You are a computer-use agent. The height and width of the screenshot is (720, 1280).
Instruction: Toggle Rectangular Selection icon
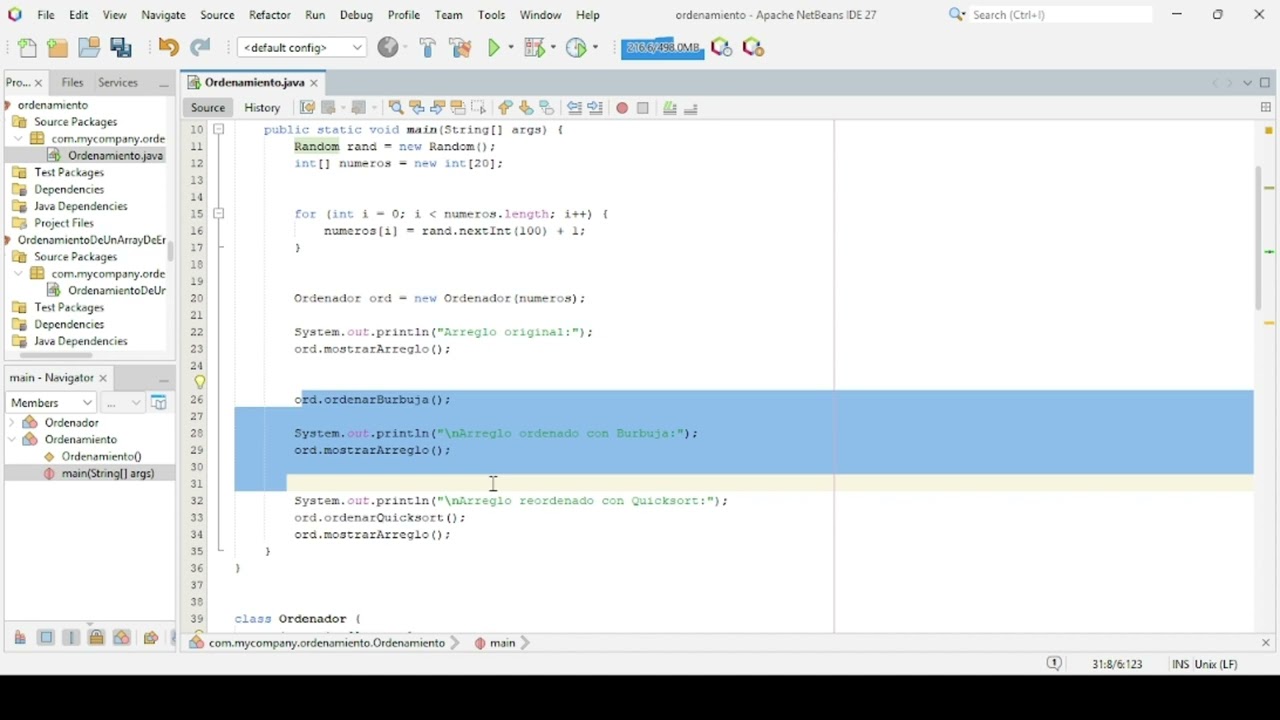[x=478, y=108]
